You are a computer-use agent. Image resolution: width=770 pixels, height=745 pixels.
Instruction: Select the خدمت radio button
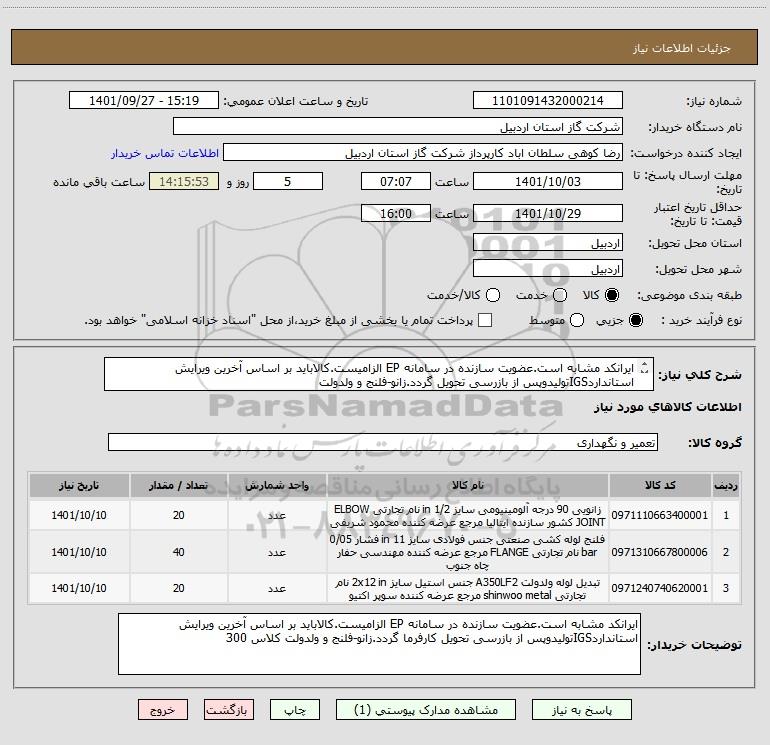(560, 295)
